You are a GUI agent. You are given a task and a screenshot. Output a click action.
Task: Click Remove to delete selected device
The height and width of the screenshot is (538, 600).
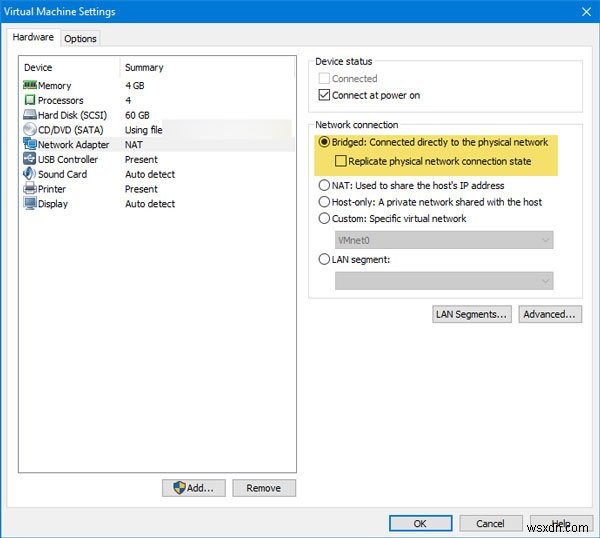coord(264,488)
